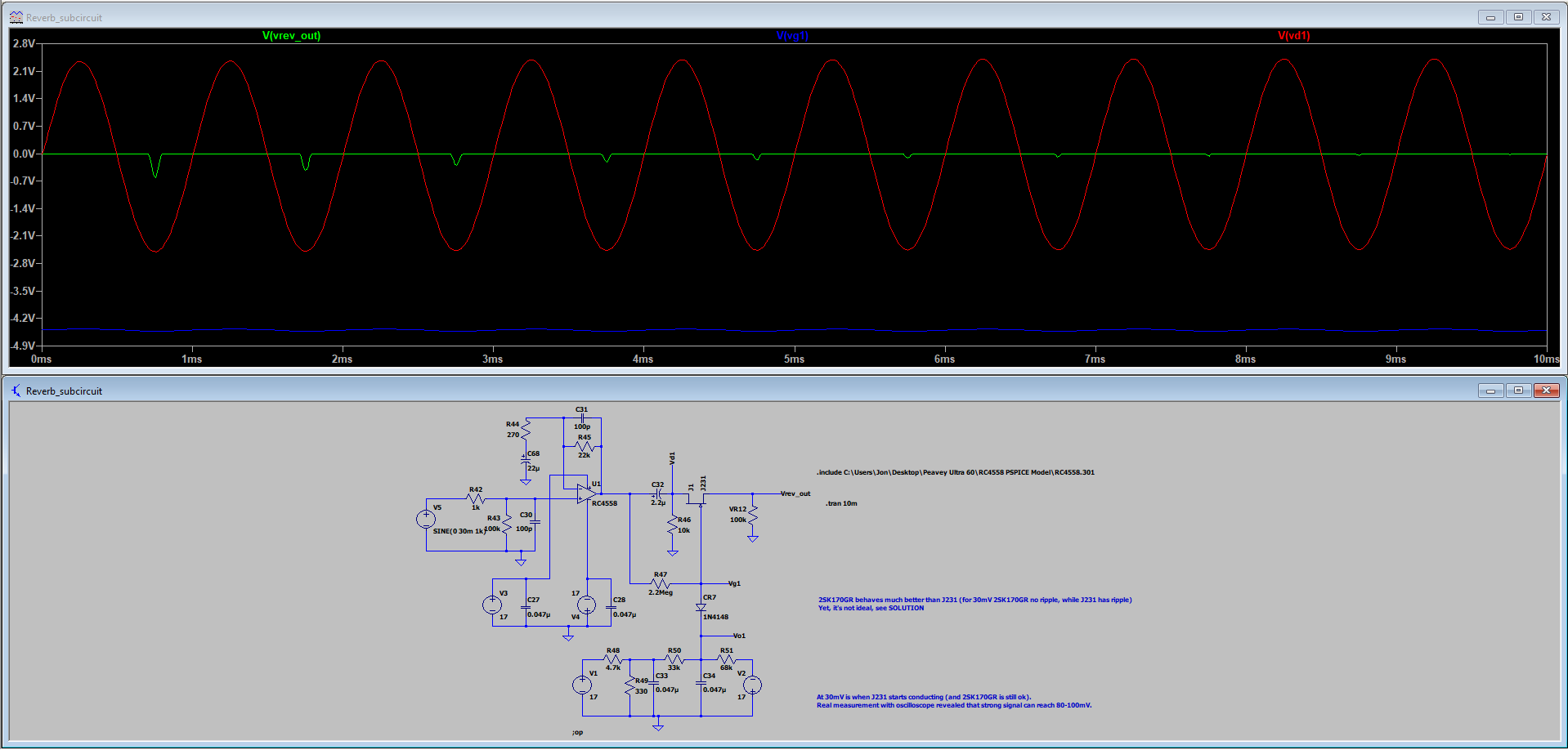Click the .tran 10m directive
Viewport: 1568px width, 750px height.
click(x=841, y=503)
